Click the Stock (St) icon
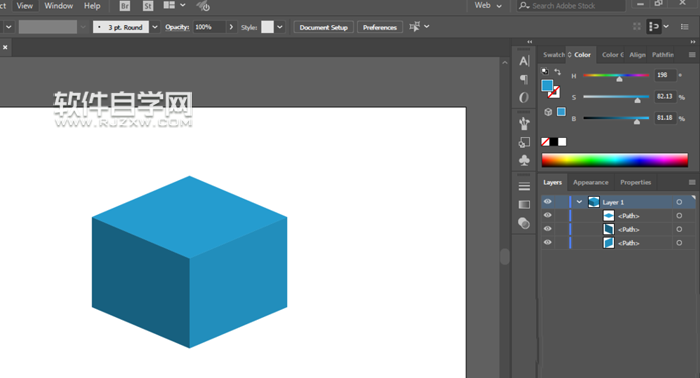The width and height of the screenshot is (700, 378). tap(148, 6)
